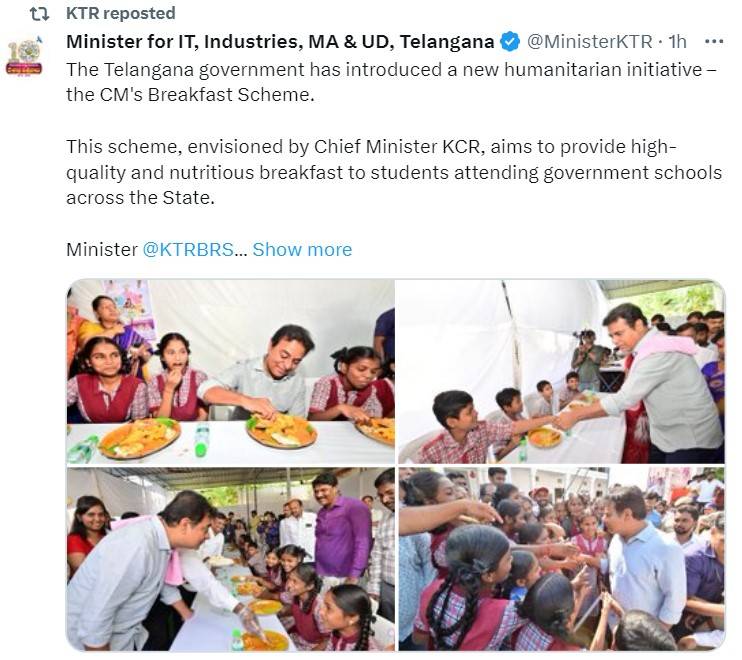The height and width of the screenshot is (660, 742).
Task: Click the cameraman in the top-right photo
Action: 588,358
